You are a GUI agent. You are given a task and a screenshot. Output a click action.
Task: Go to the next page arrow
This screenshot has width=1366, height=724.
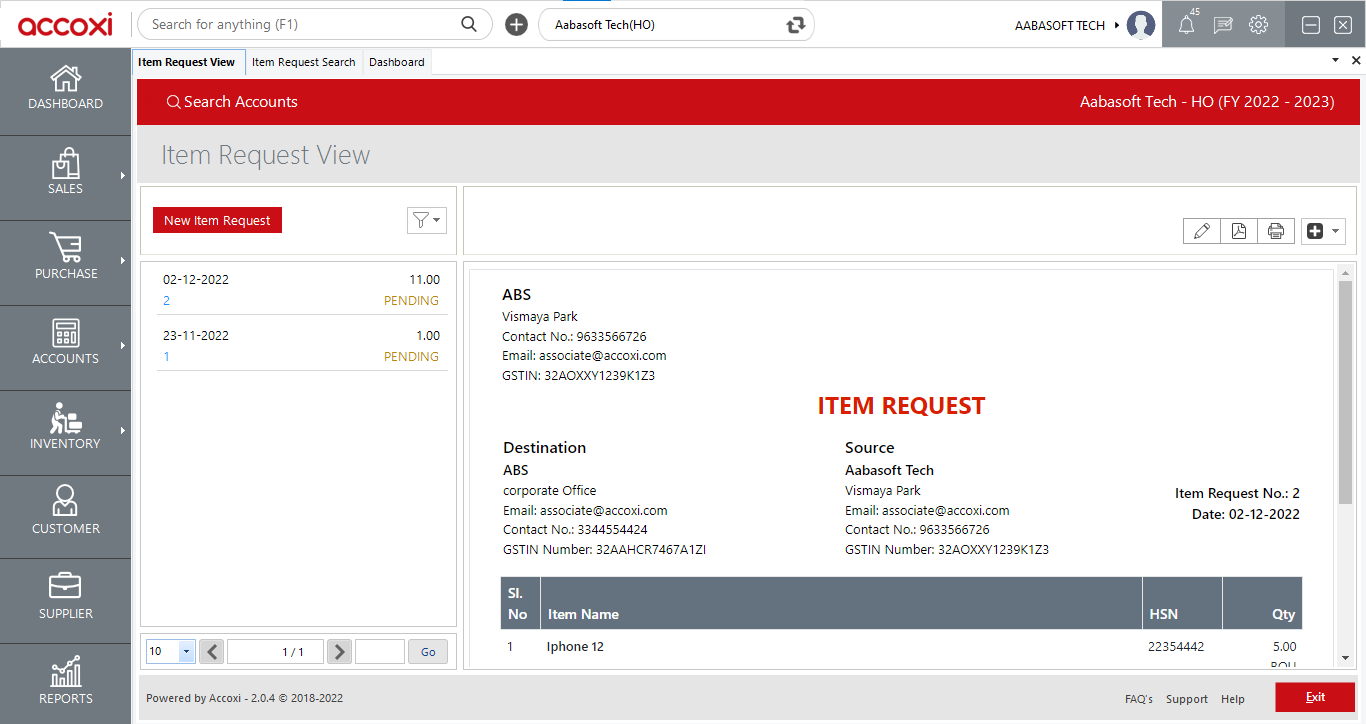click(x=340, y=652)
